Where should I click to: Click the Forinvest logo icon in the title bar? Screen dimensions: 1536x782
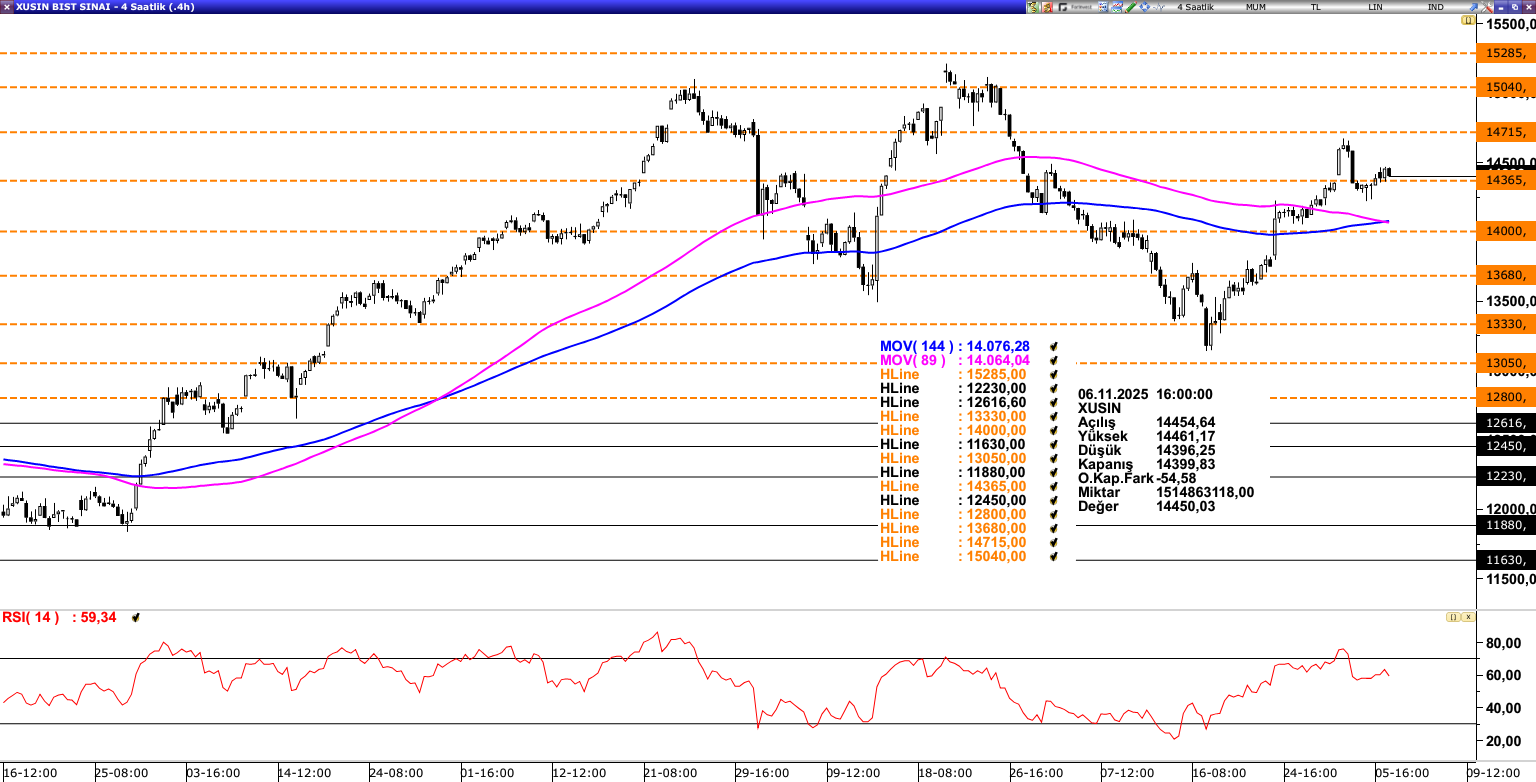[x=1079, y=7]
